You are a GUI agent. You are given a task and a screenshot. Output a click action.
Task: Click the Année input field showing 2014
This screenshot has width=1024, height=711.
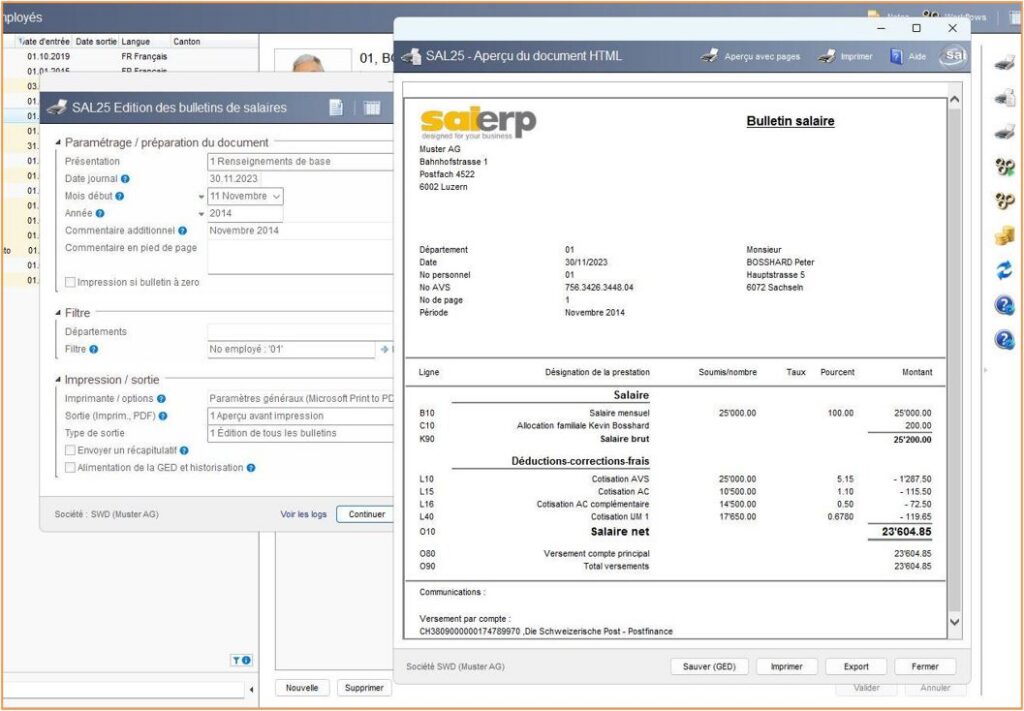tap(245, 213)
